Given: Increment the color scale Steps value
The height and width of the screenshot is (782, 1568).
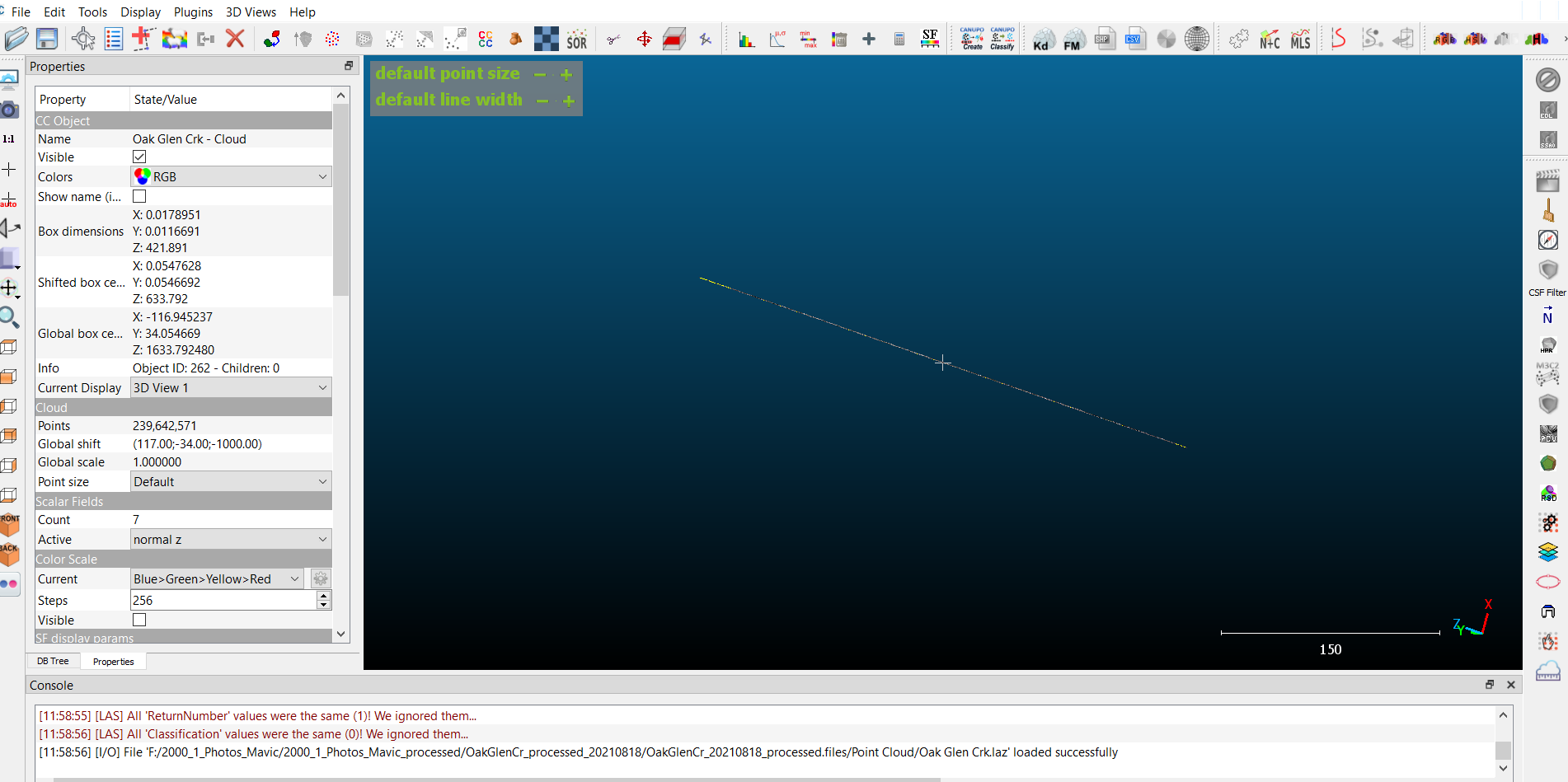Looking at the screenshot, I should (324, 596).
